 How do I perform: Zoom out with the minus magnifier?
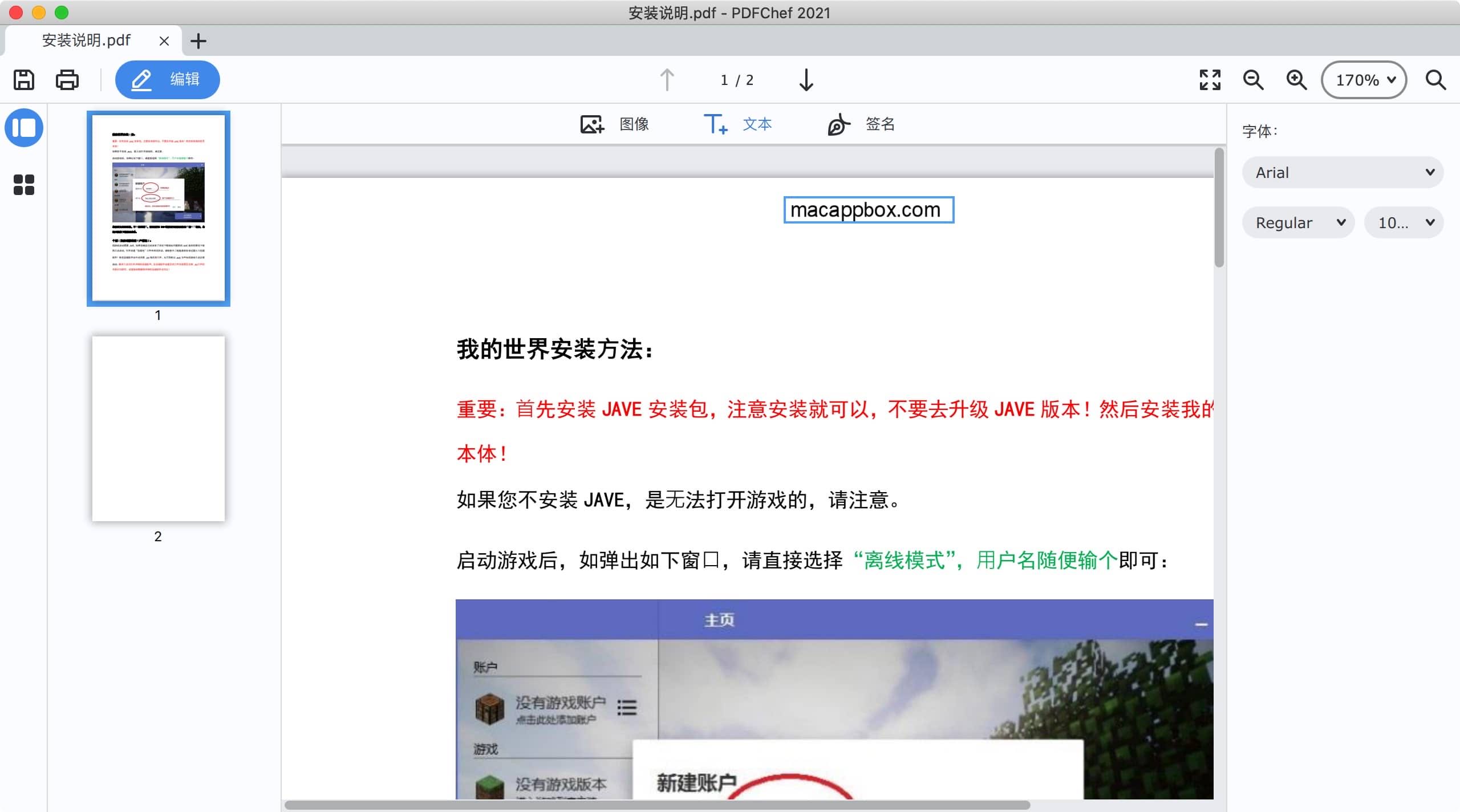point(1253,80)
